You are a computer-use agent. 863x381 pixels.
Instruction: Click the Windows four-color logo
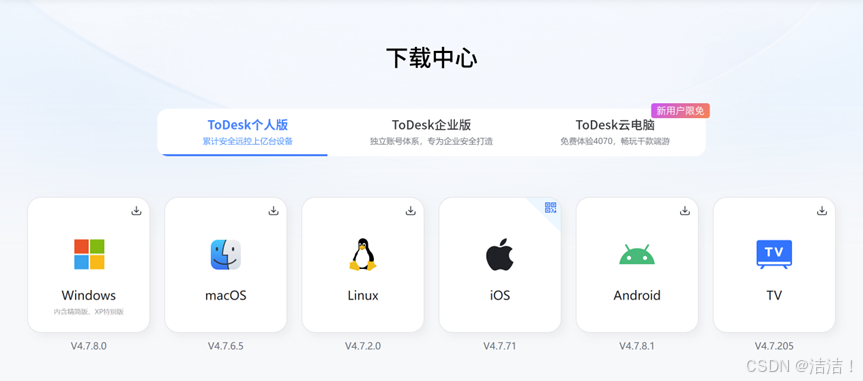pos(89,254)
